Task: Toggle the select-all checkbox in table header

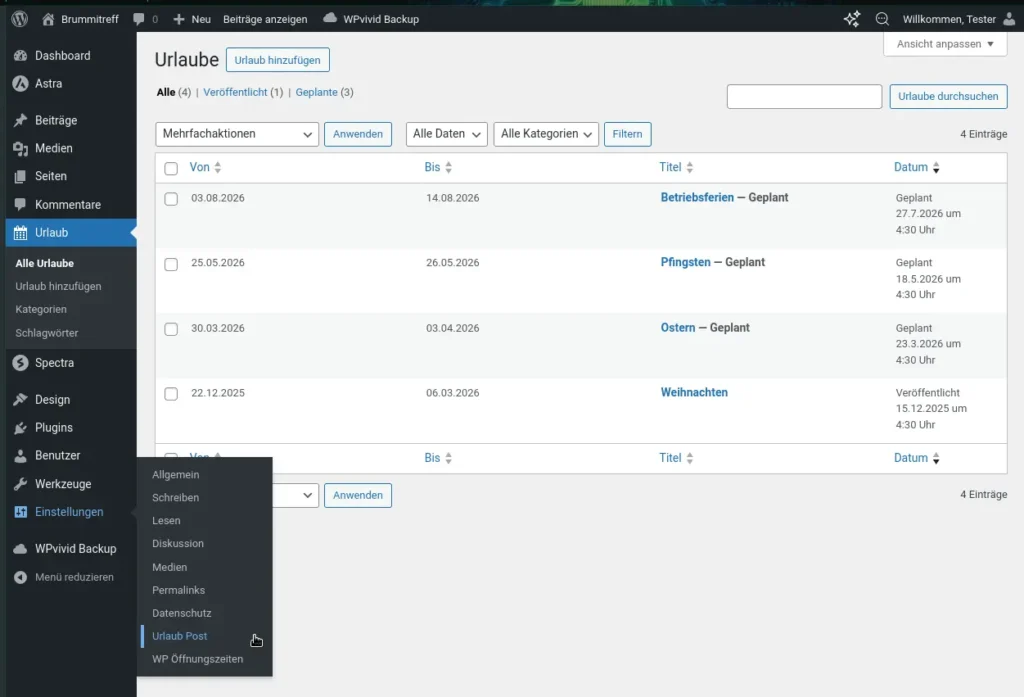Action: click(171, 169)
